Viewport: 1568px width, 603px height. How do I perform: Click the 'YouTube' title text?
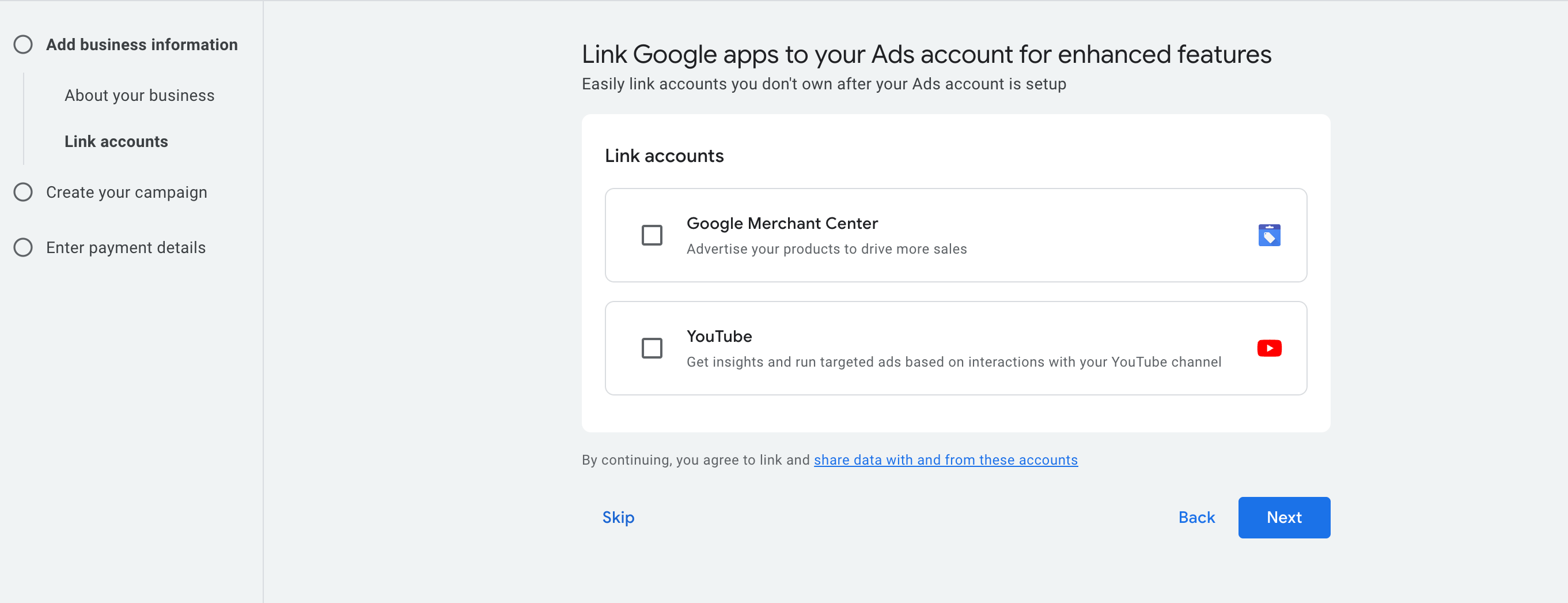point(719,336)
